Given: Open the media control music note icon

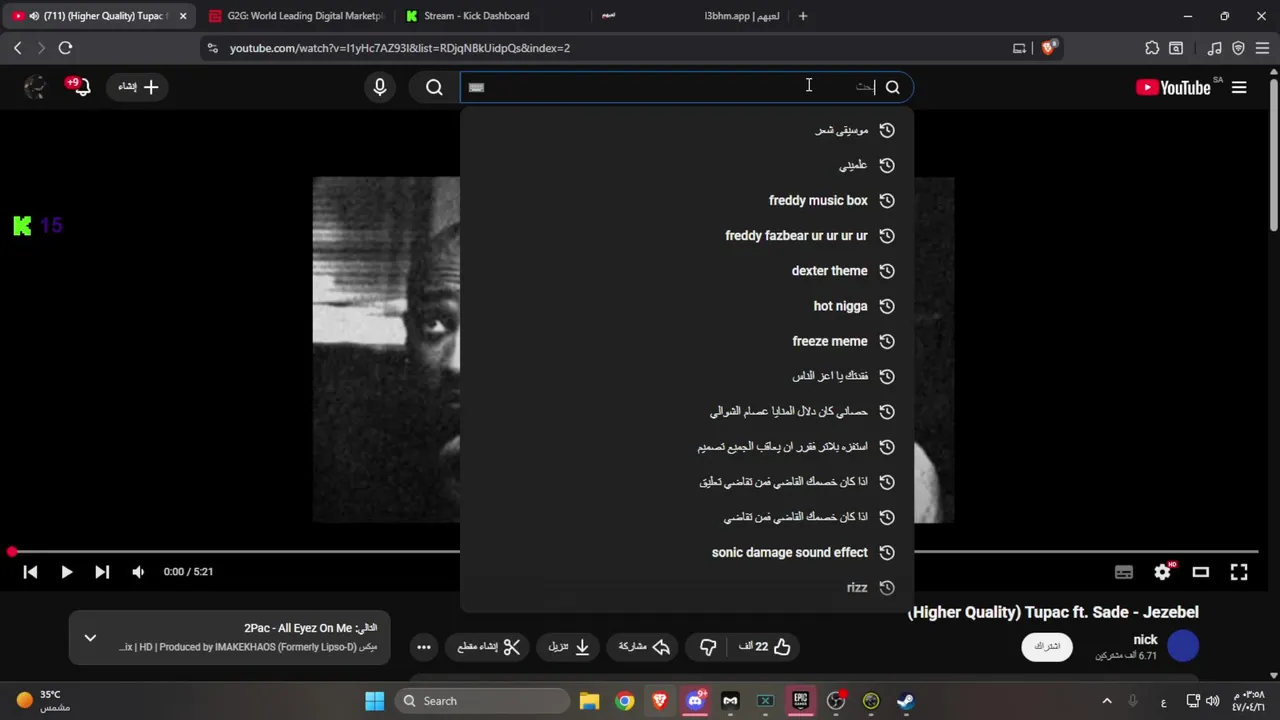Looking at the screenshot, I should 1214,48.
